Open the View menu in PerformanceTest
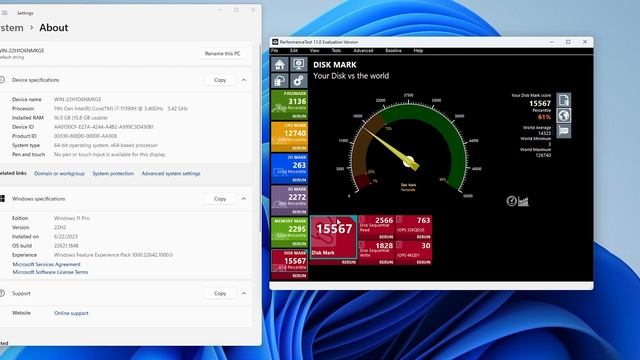The height and width of the screenshot is (360, 640). tap(314, 51)
